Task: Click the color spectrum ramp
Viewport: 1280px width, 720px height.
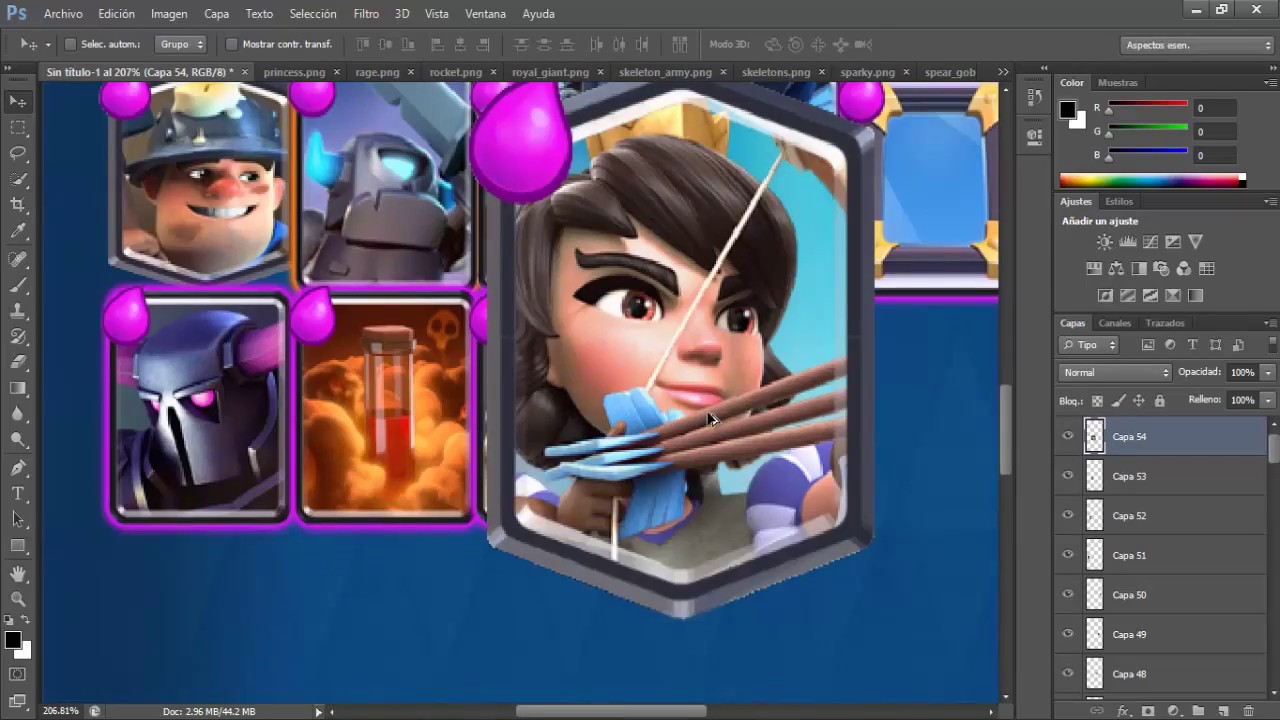Action: tap(1152, 181)
